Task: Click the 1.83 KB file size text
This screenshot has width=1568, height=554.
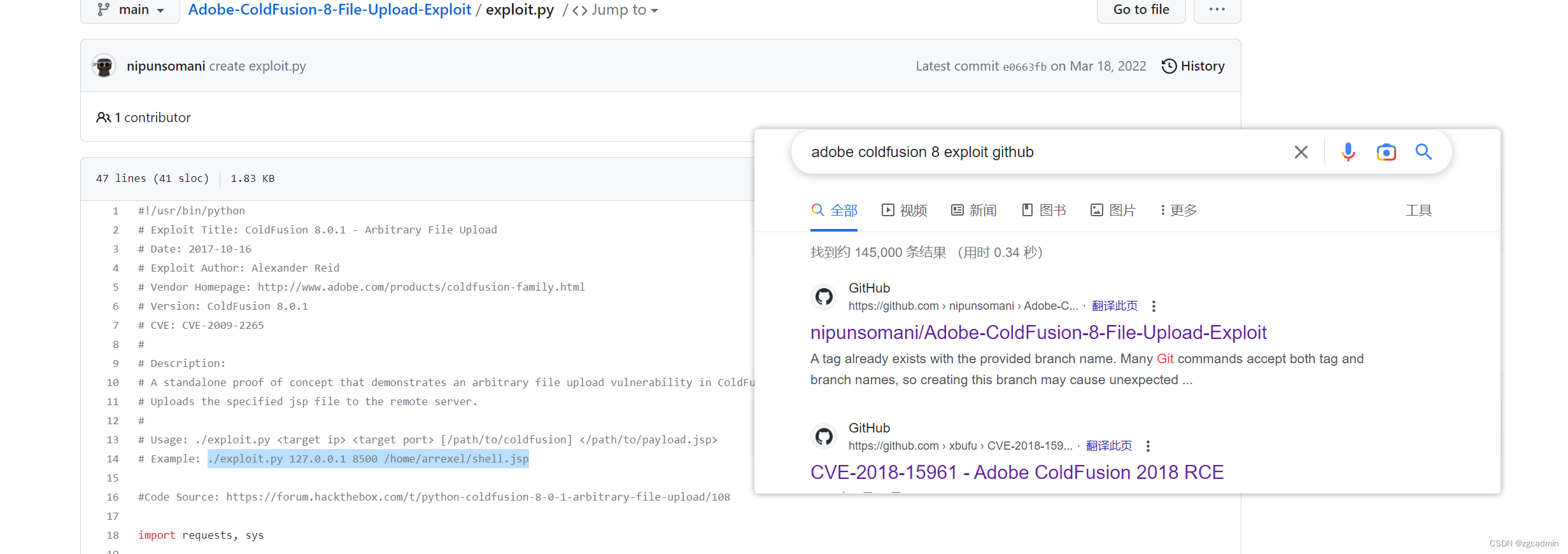Action: [x=253, y=179]
